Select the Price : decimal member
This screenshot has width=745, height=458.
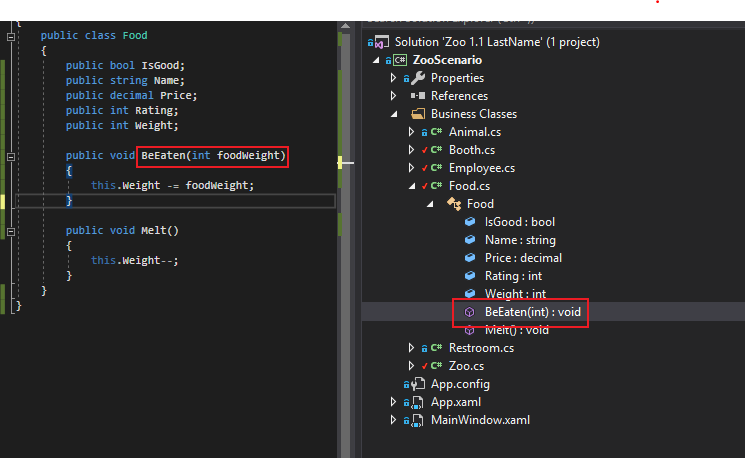523,258
